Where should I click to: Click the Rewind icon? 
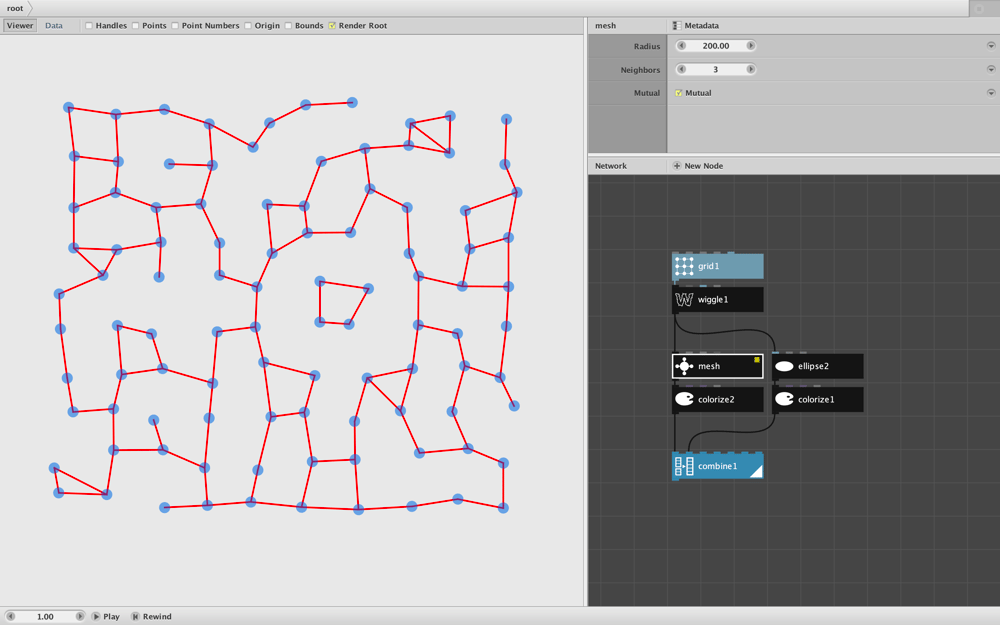pos(135,617)
